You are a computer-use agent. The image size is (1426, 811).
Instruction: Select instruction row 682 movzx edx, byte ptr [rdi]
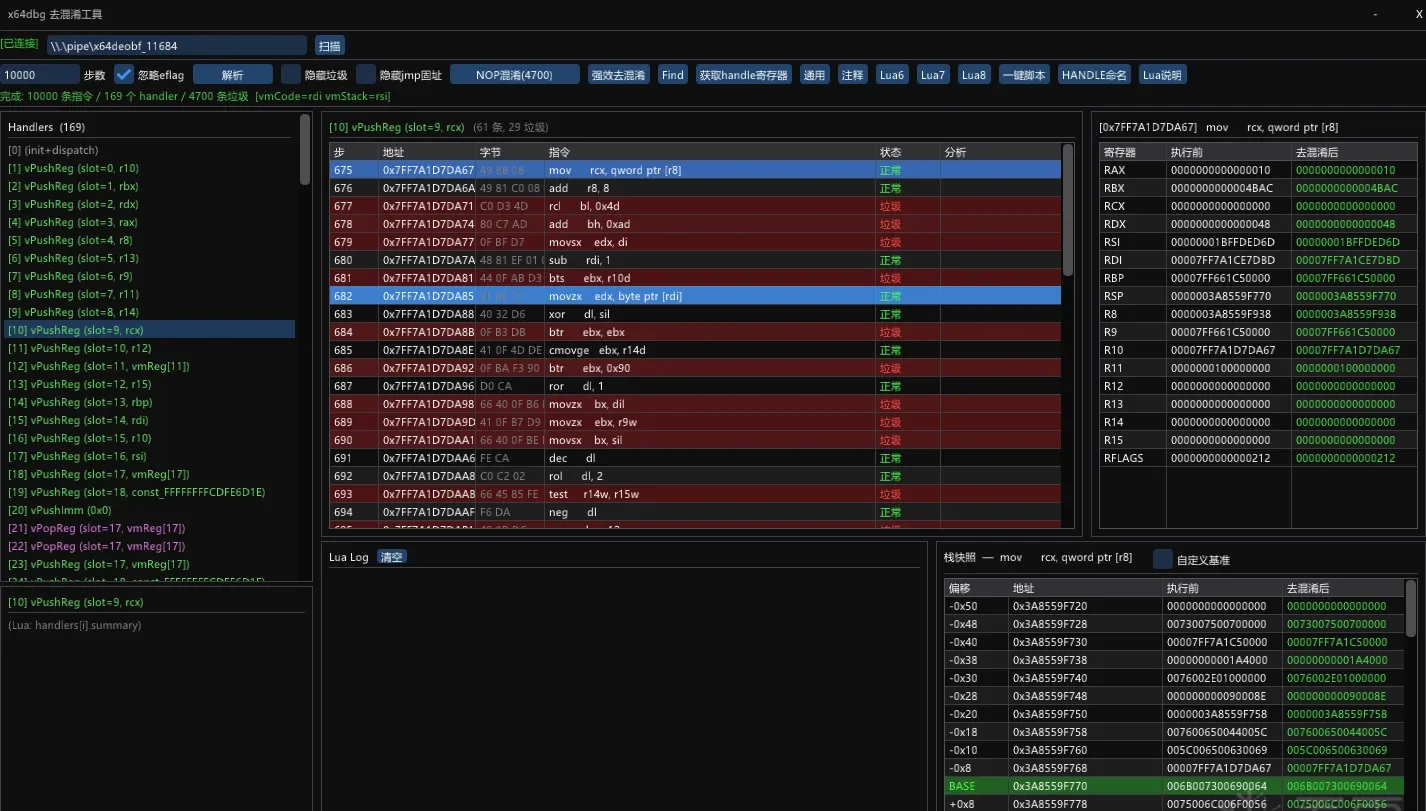click(x=694, y=296)
